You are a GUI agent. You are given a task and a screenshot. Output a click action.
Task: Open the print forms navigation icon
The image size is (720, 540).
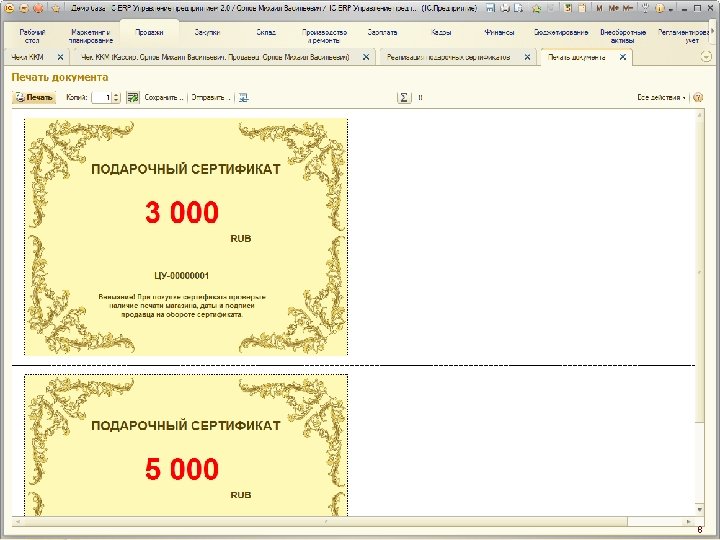click(243, 97)
